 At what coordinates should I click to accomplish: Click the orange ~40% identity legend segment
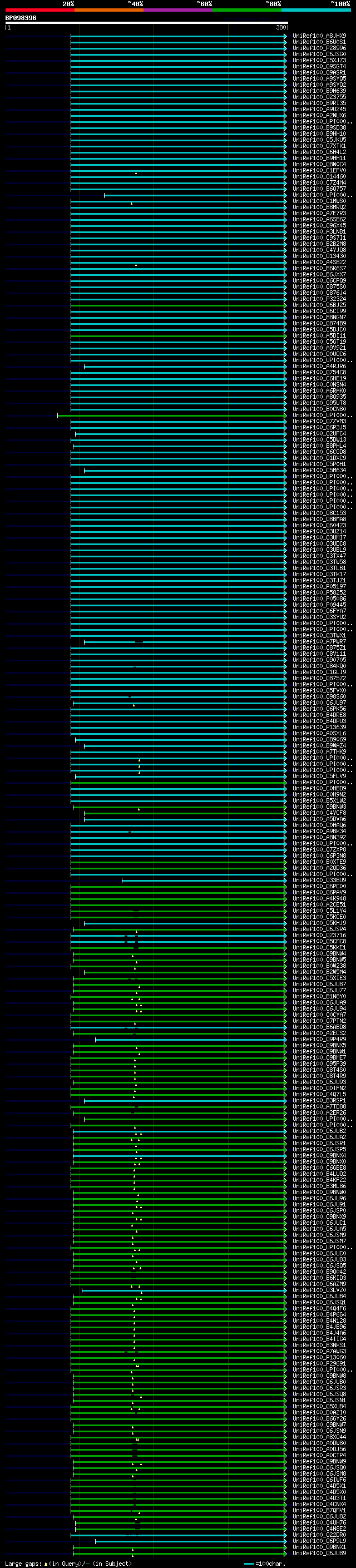pyautogui.click(x=109, y=10)
